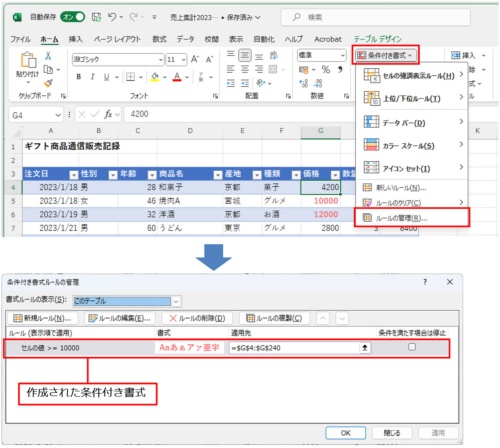Apply percent style format
Image resolution: width=500 pixels, height=448 pixels.
[x=326, y=69]
